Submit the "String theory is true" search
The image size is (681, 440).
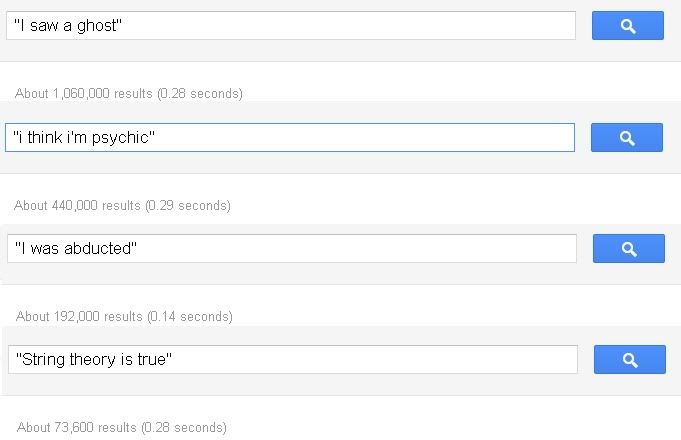pos(630,360)
